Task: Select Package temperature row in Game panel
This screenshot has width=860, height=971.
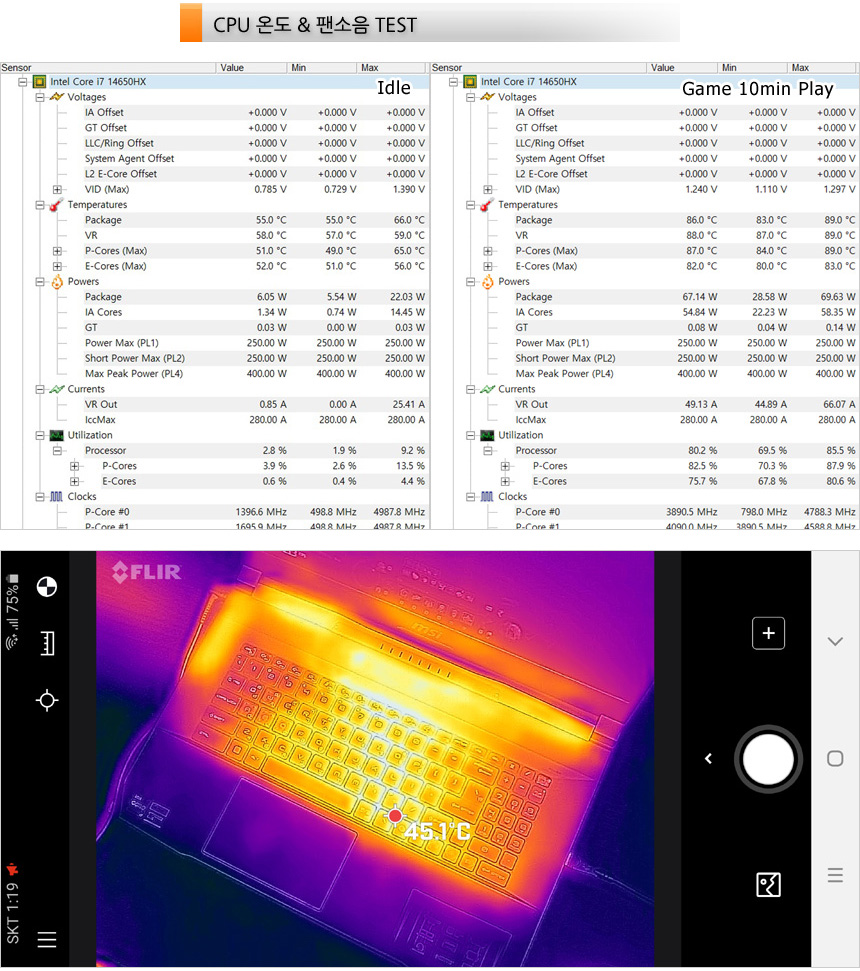Action: [533, 220]
